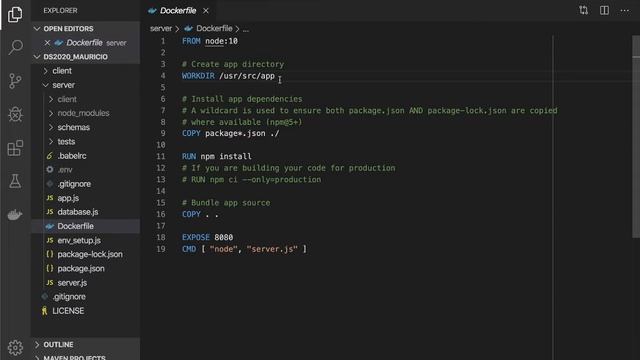Open the Source Control view icon
The width and height of the screenshot is (640, 360).
click(15, 81)
